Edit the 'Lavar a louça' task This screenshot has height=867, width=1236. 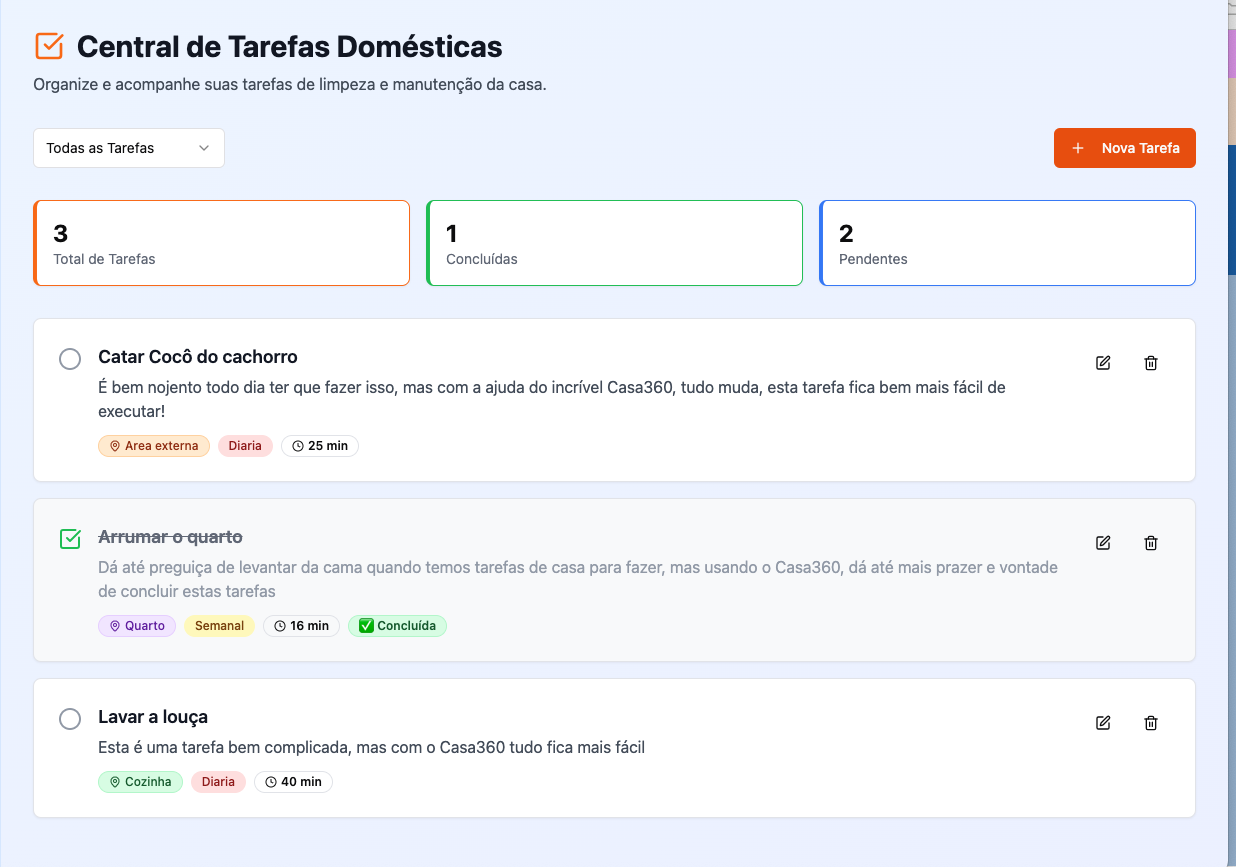(1103, 723)
